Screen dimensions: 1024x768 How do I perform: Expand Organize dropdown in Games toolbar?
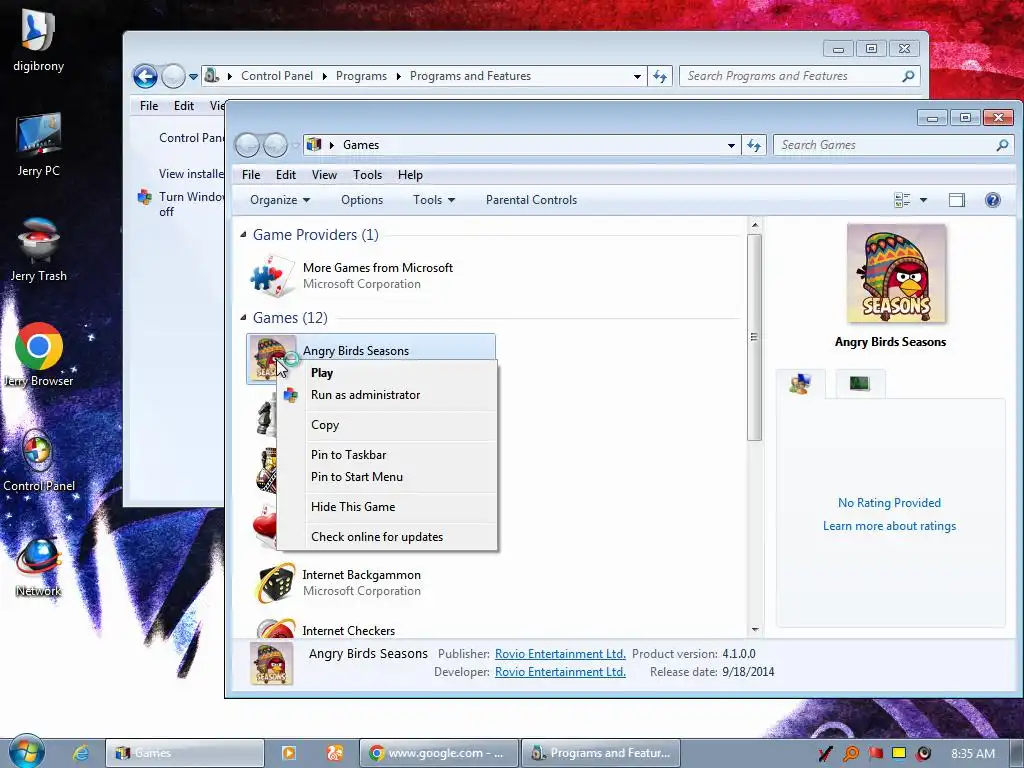point(280,200)
